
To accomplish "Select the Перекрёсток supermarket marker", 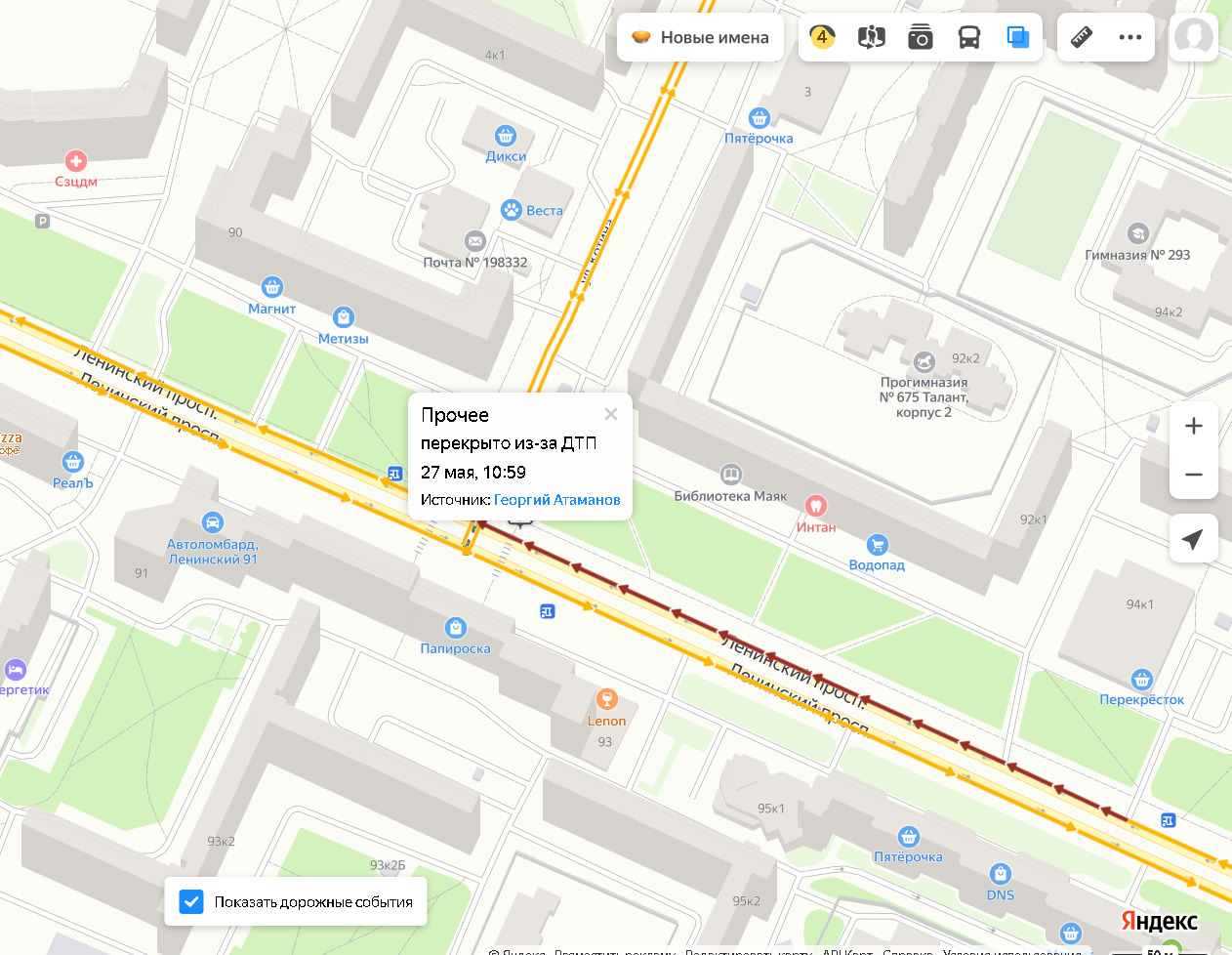I will (x=1142, y=680).
